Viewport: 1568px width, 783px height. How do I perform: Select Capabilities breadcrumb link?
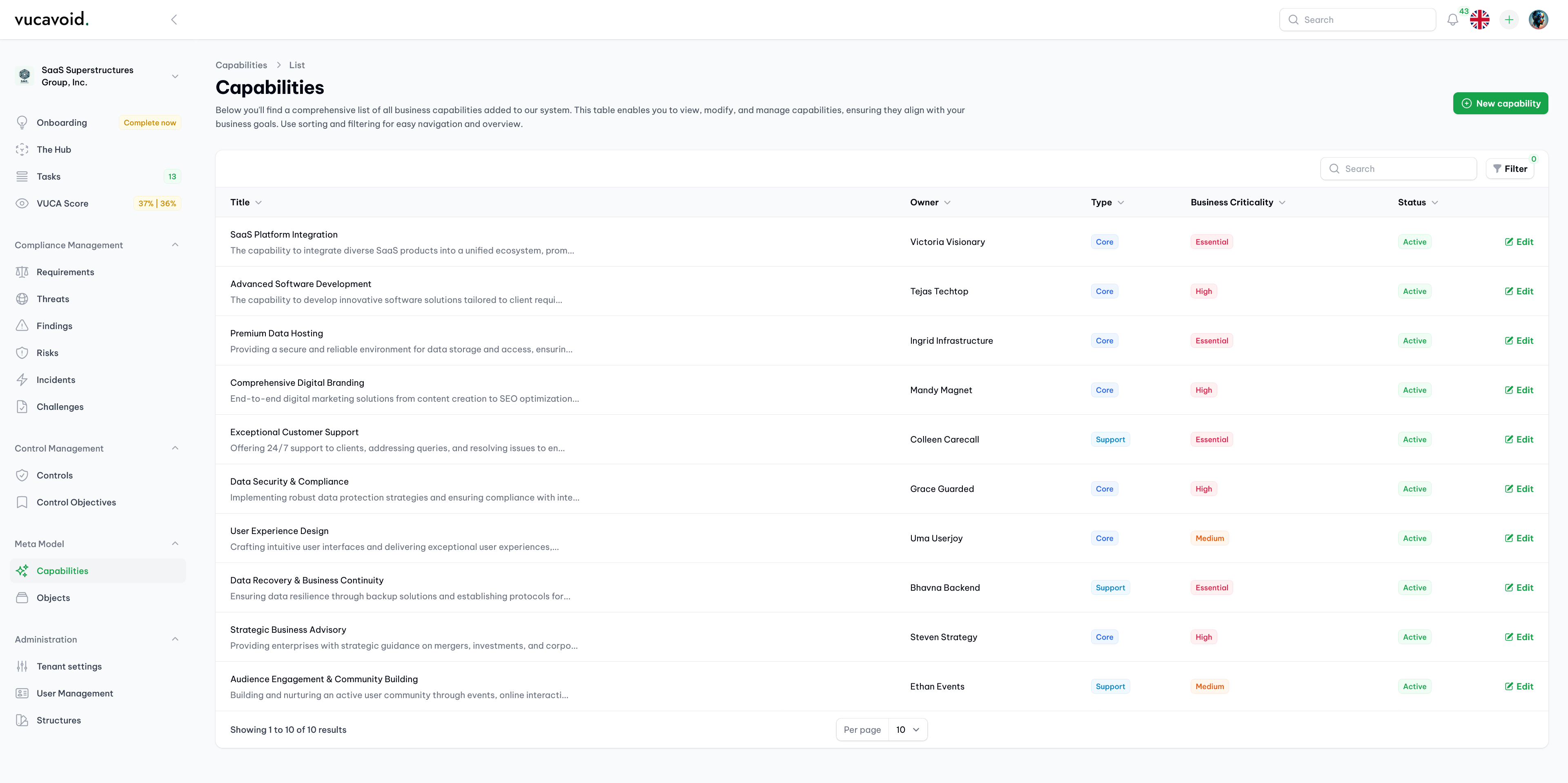[x=241, y=65]
